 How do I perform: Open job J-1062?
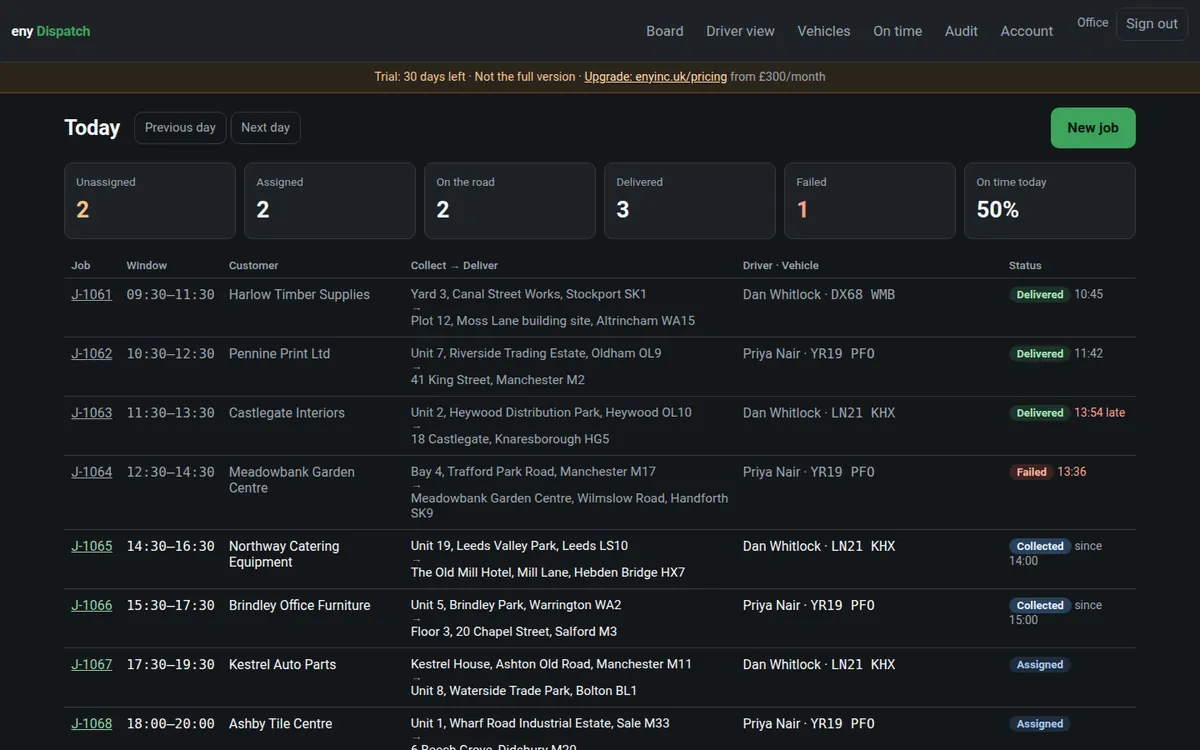[x=92, y=354]
